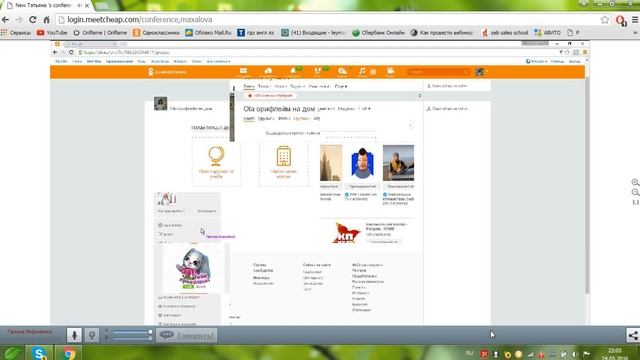
Task: Open Chrome home page button
Action: click(47, 20)
